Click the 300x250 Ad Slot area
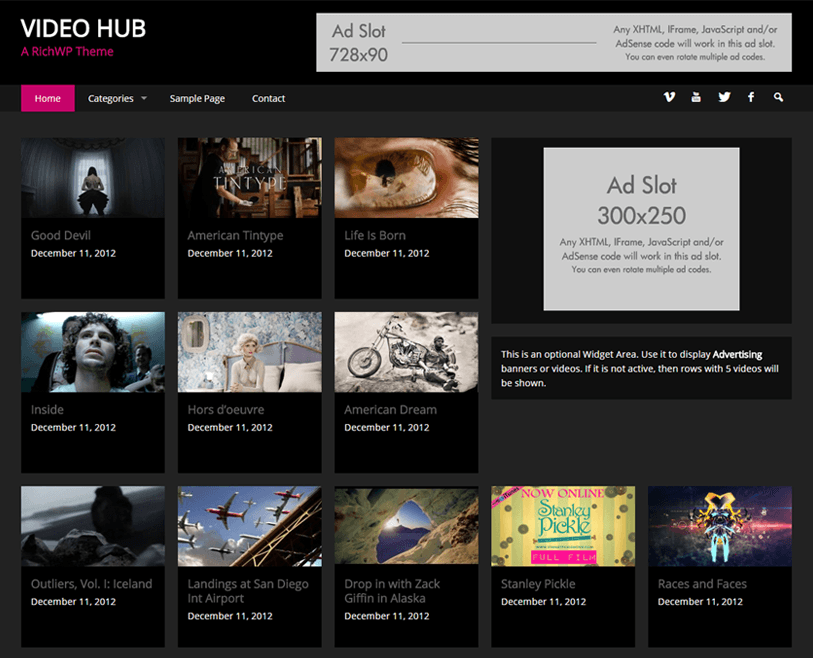Screen dimensions: 813x658 coord(641,225)
